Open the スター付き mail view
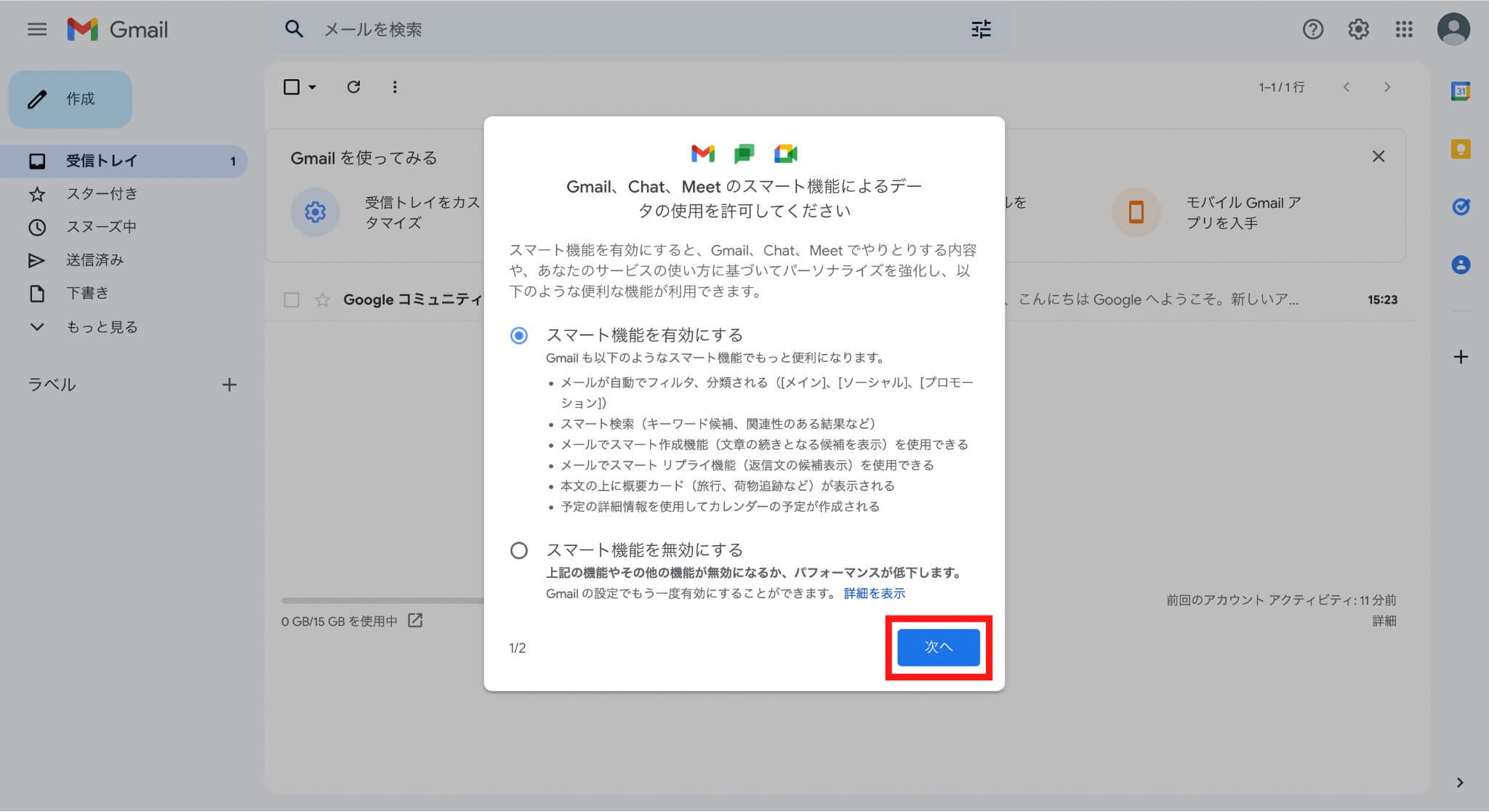This screenshot has width=1489, height=812. (x=98, y=193)
